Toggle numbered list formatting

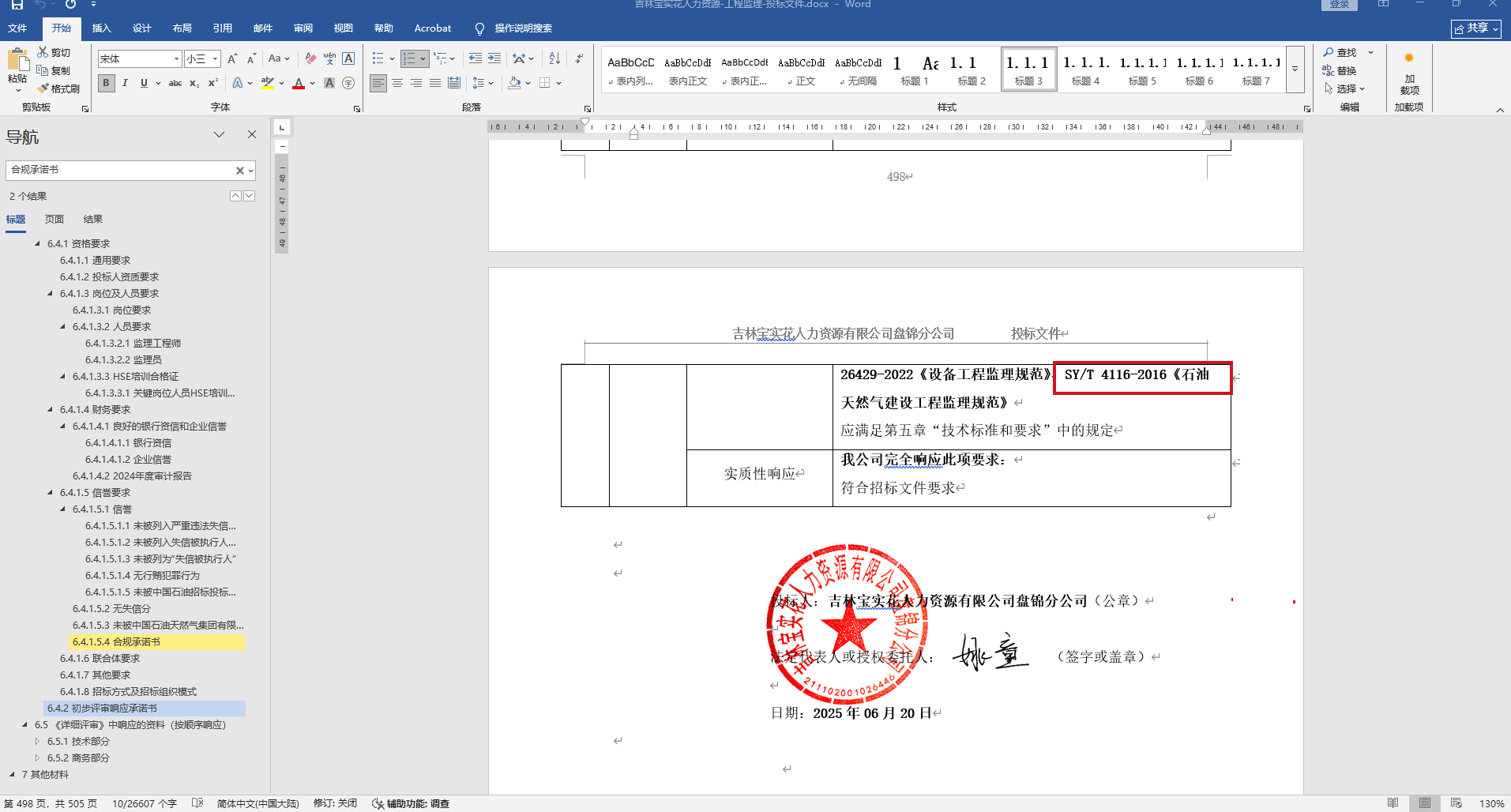click(409, 58)
